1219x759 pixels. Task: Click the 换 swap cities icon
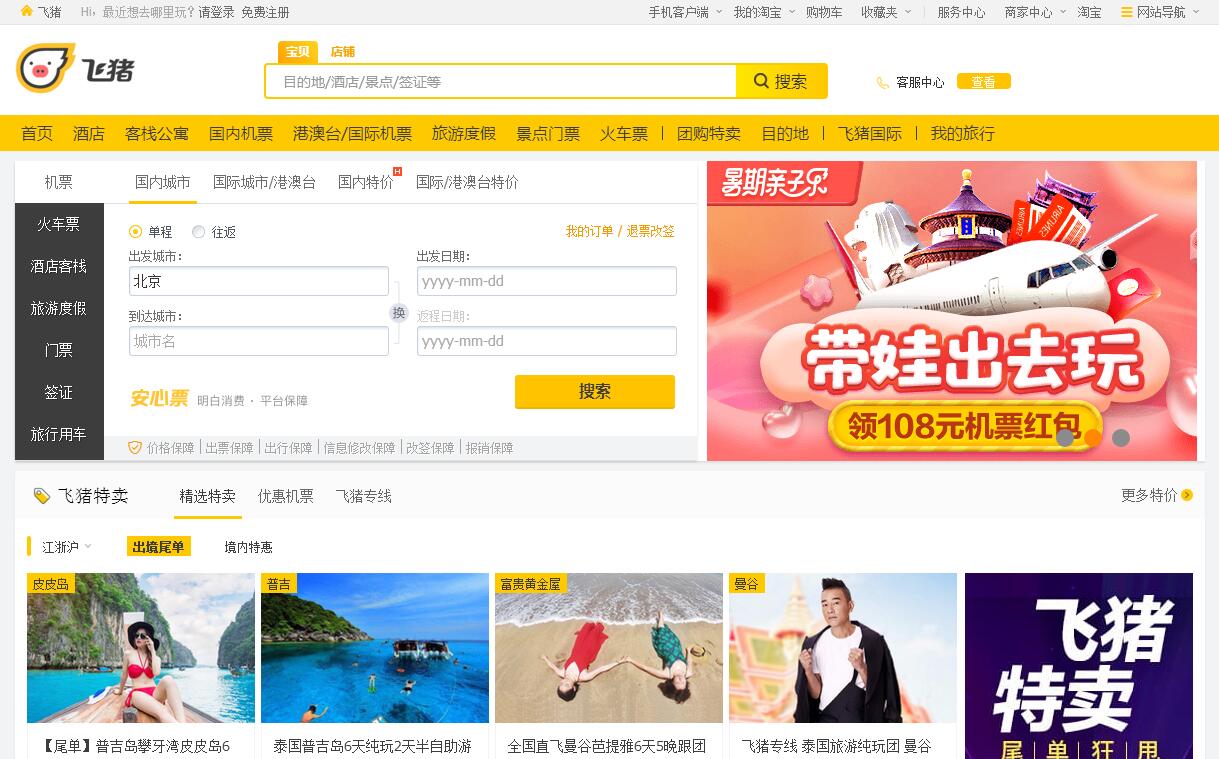pyautogui.click(x=399, y=313)
